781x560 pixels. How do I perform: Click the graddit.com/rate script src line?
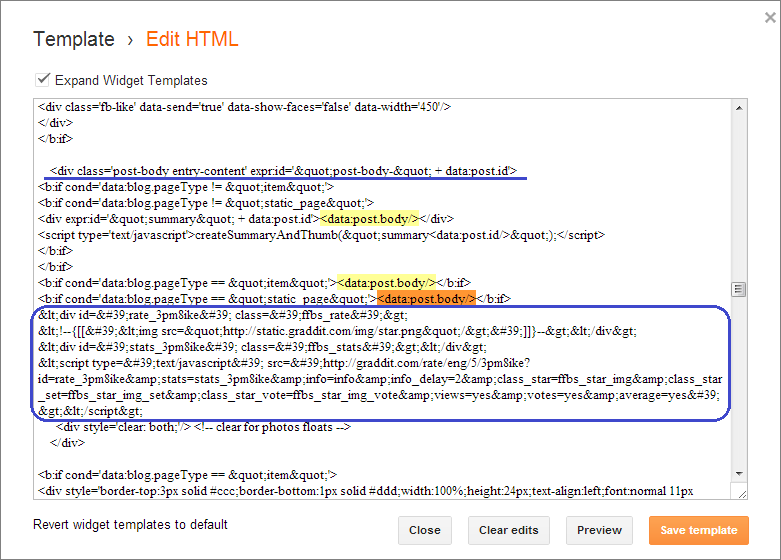click(284, 363)
